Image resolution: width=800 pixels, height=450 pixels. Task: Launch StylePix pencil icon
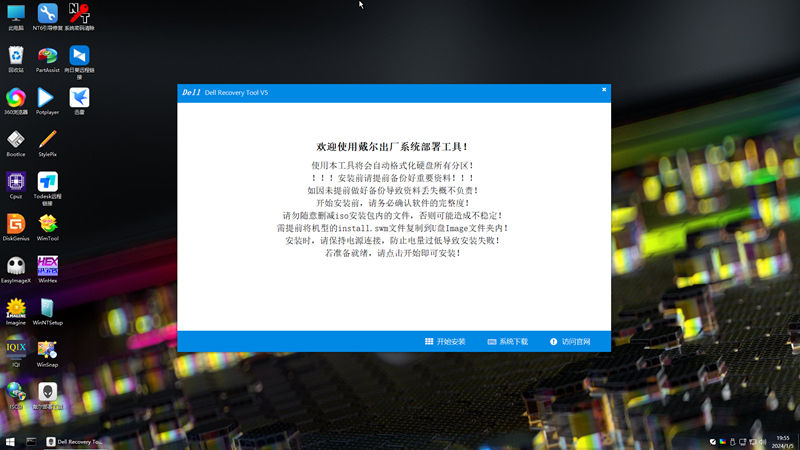point(47,143)
